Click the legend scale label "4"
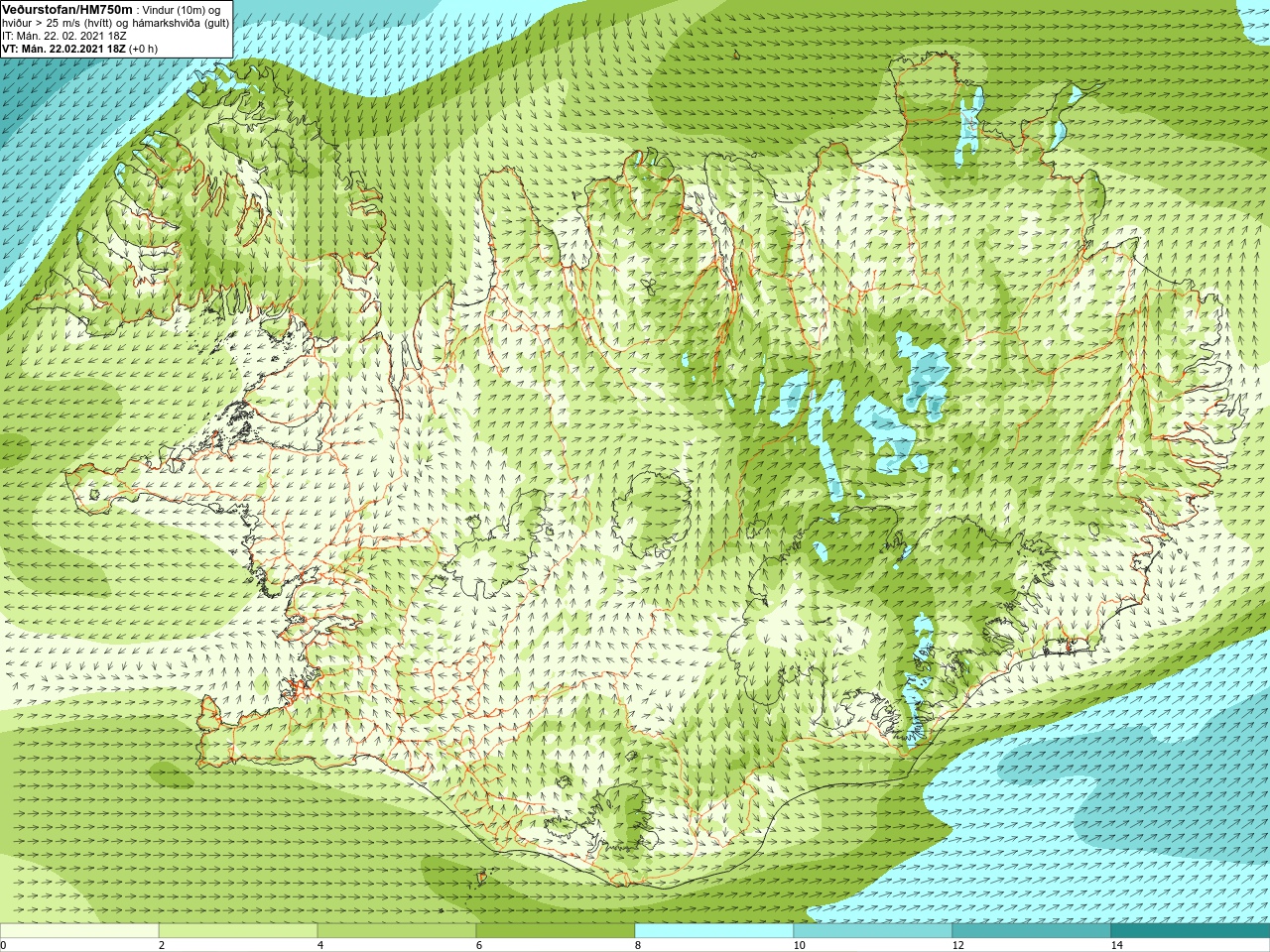Screen dimensions: 1270x952 tap(320, 945)
